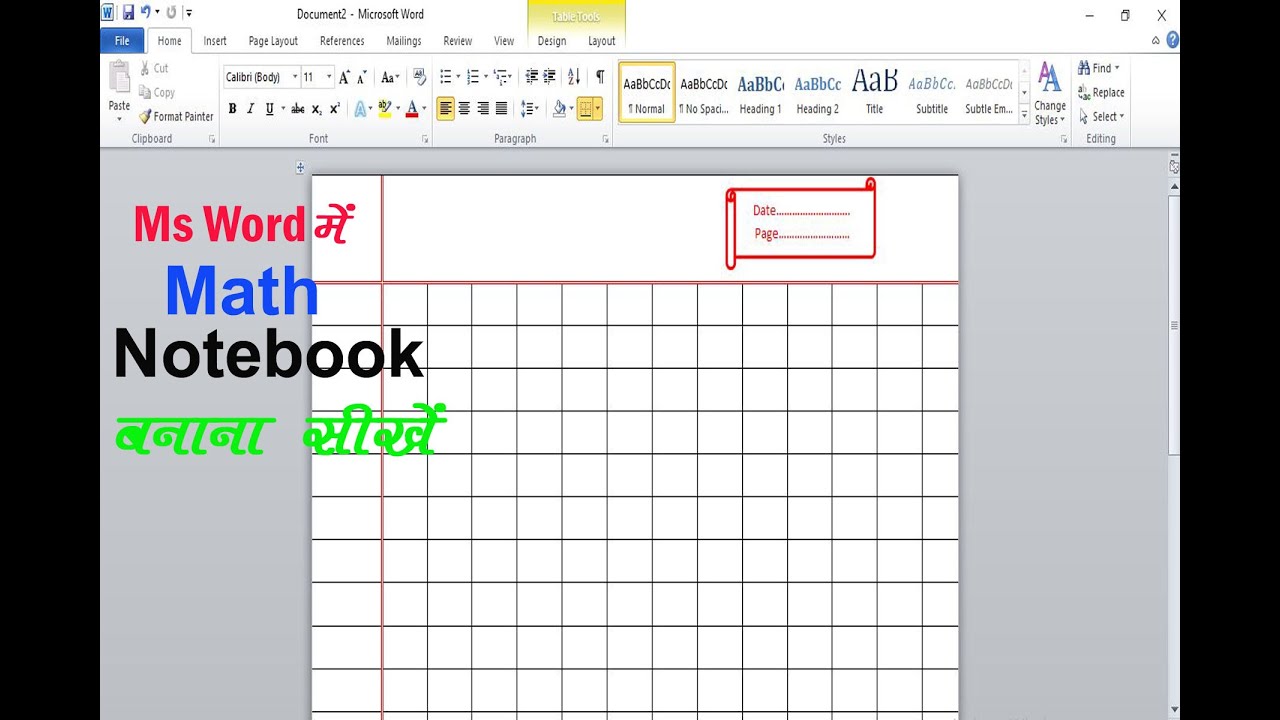This screenshot has height=720, width=1280.
Task: Switch to the References tab
Action: click(342, 41)
